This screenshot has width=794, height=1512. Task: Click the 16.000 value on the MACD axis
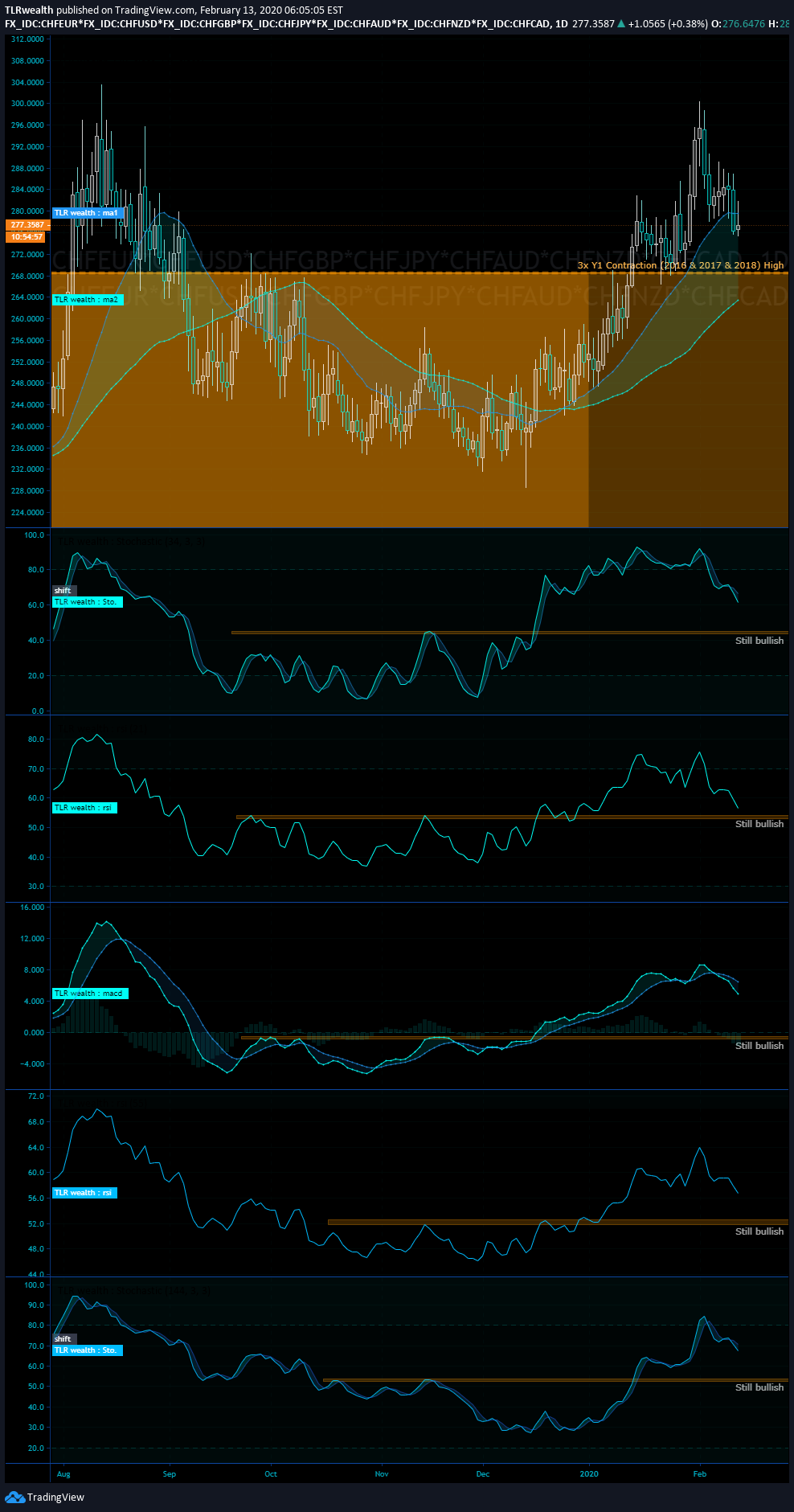[x=32, y=908]
